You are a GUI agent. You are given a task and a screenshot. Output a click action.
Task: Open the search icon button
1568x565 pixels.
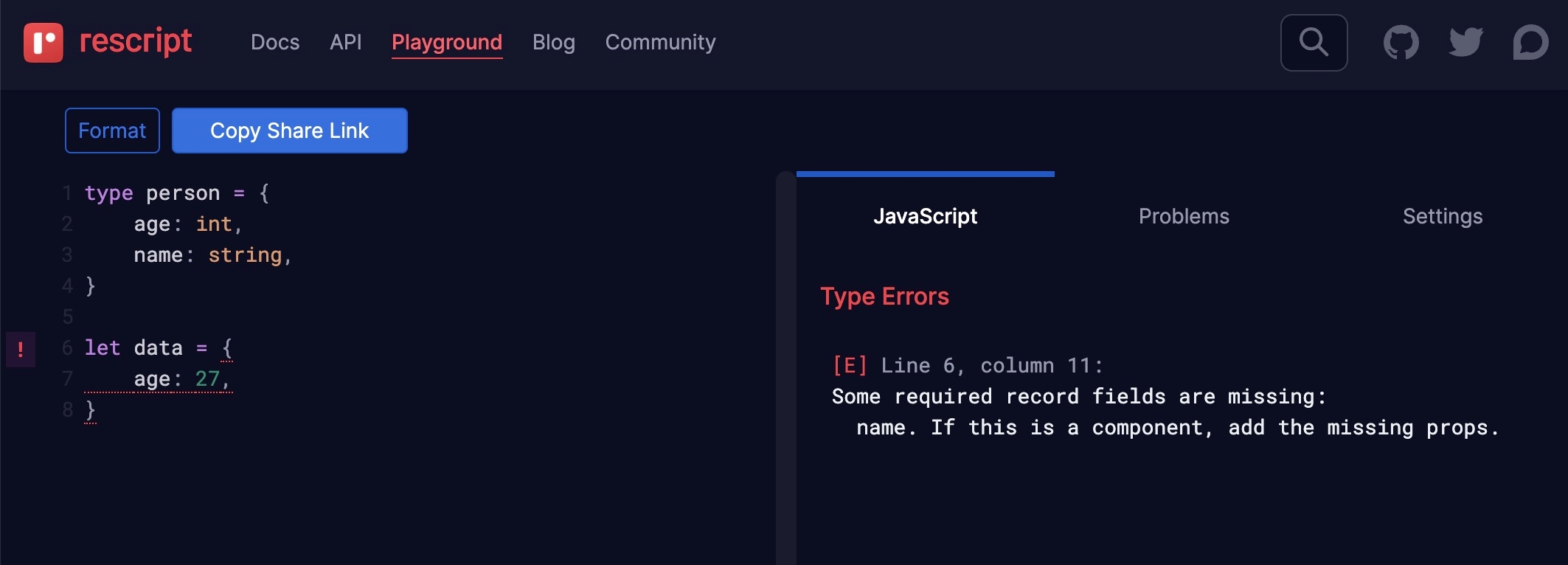coord(1314,43)
